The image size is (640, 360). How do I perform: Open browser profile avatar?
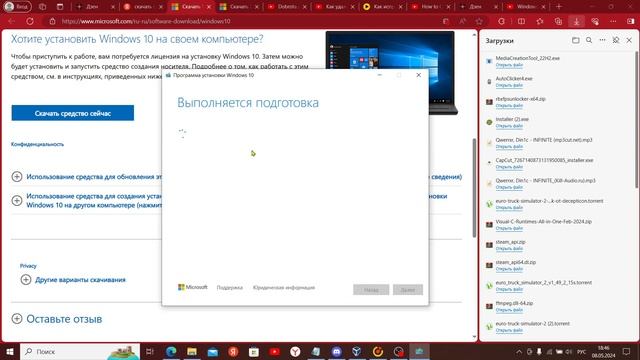[x=17, y=7]
